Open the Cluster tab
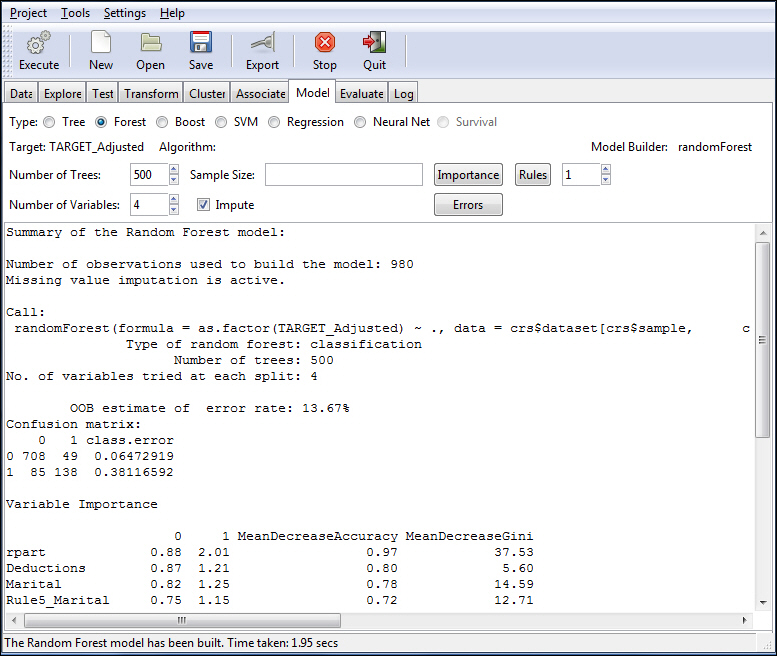The image size is (777, 656). (x=207, y=94)
